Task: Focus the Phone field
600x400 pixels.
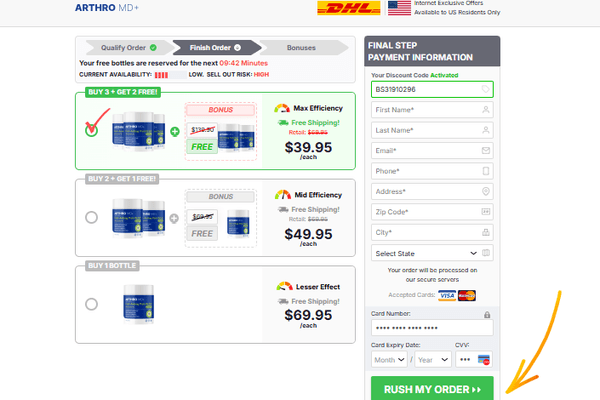Action: click(432, 171)
